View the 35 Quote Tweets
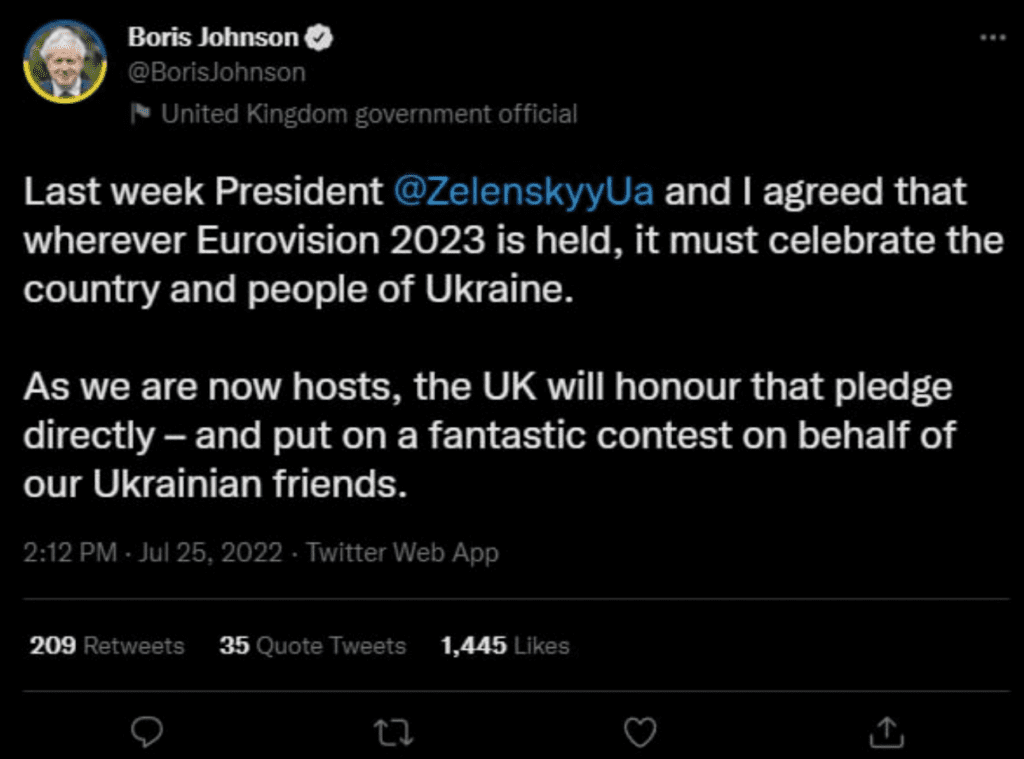1024x759 pixels. pos(313,645)
